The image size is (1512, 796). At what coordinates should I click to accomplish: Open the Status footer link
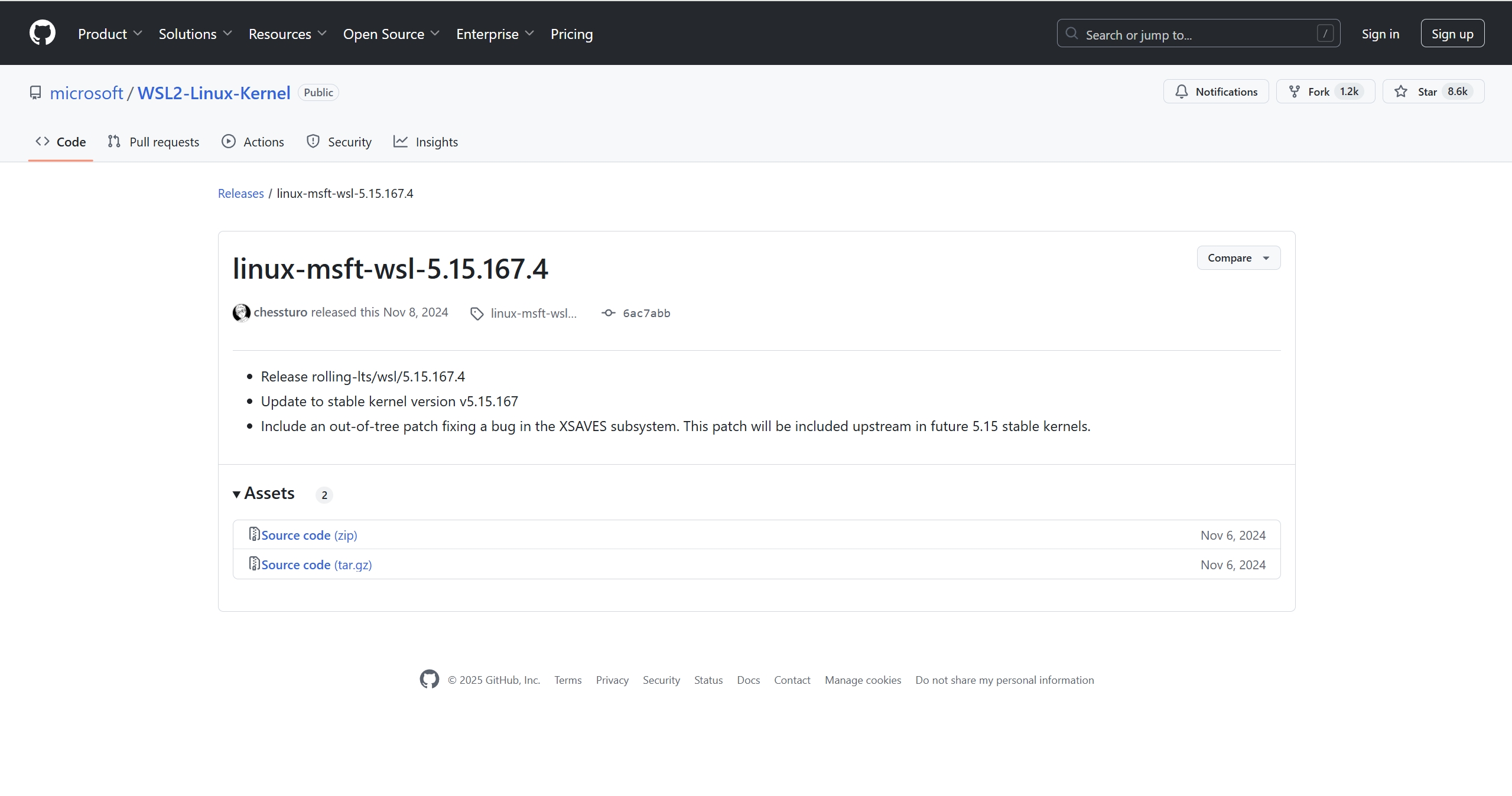pyautogui.click(x=708, y=680)
